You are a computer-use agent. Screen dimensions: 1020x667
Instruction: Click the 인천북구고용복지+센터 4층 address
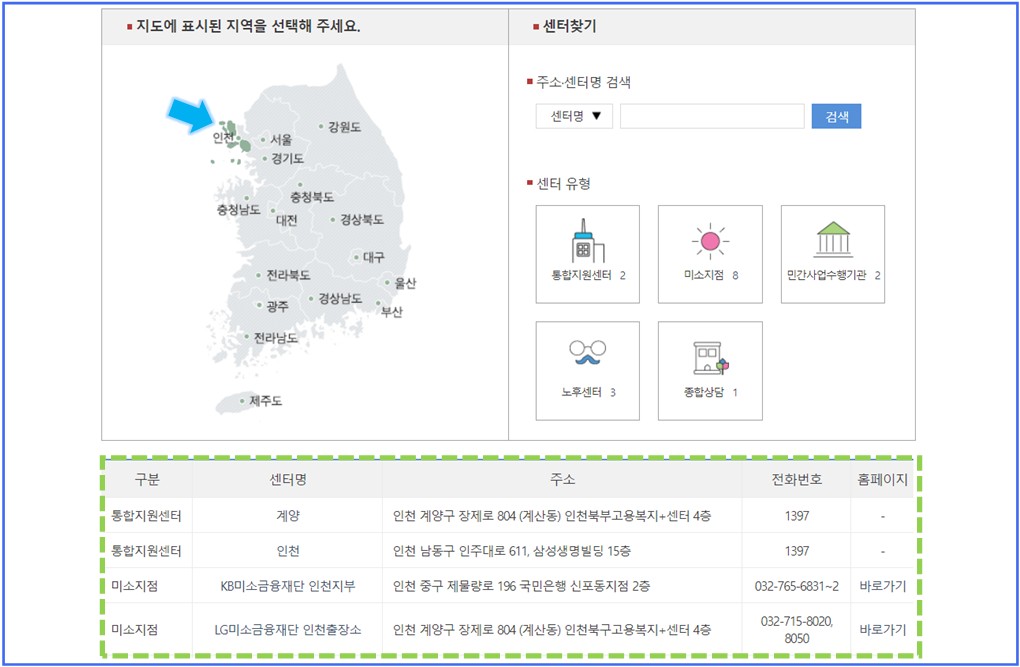coord(552,629)
